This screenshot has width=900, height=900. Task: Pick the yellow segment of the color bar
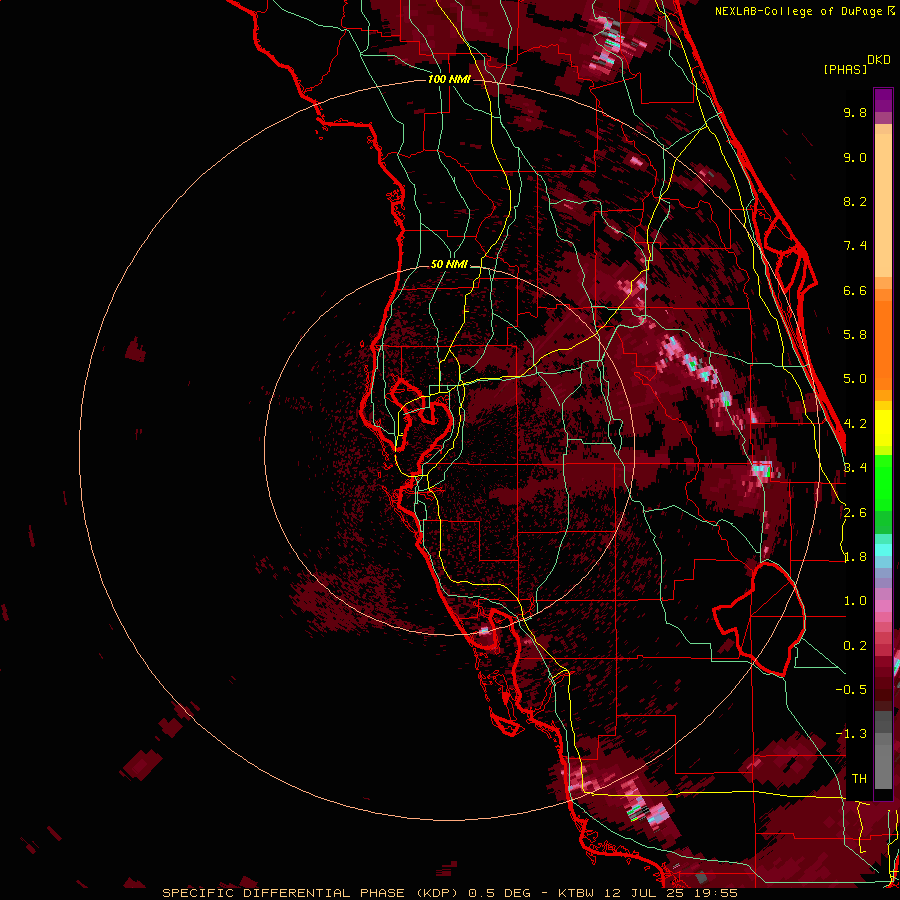point(883,428)
